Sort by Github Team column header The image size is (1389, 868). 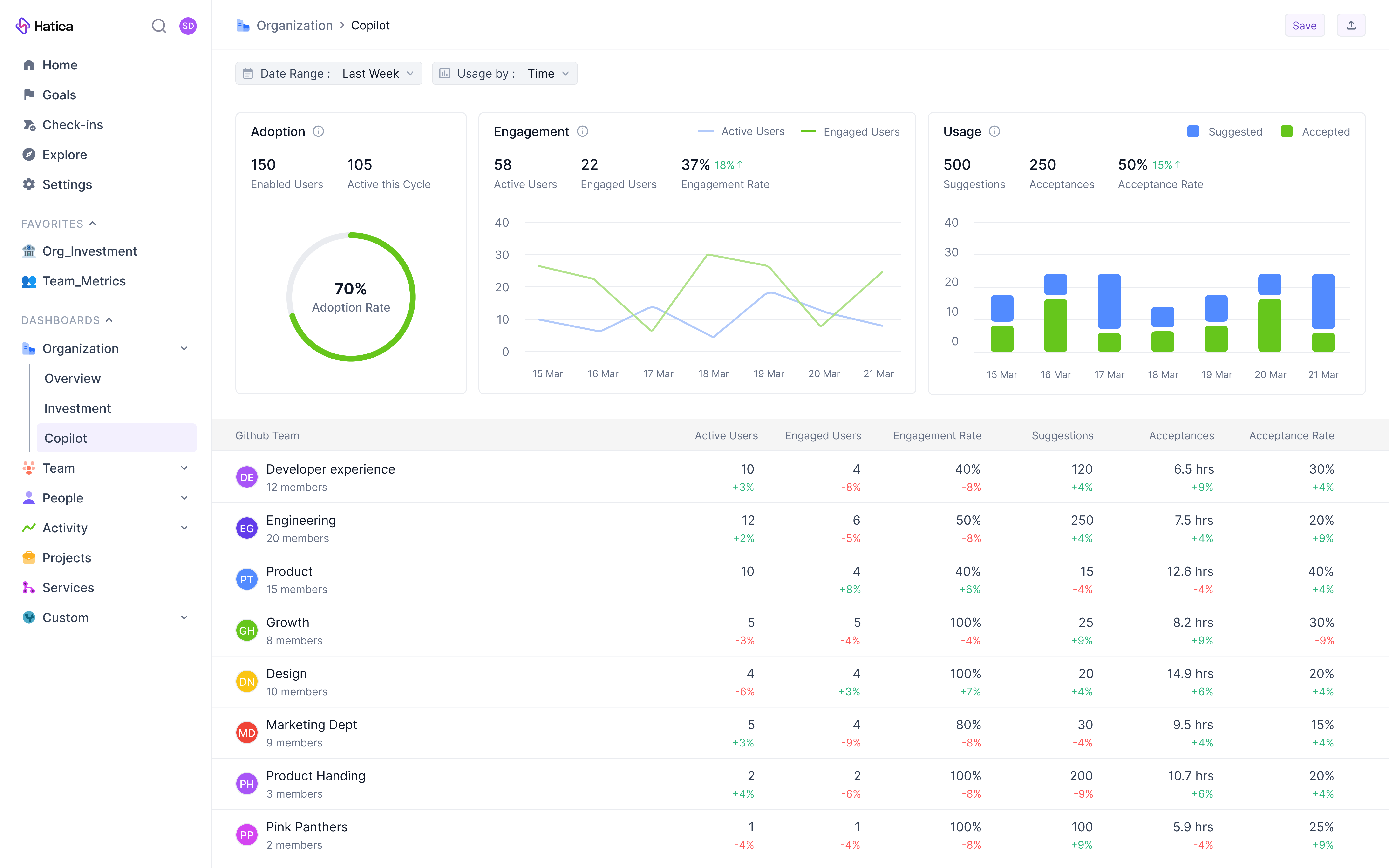coord(267,435)
